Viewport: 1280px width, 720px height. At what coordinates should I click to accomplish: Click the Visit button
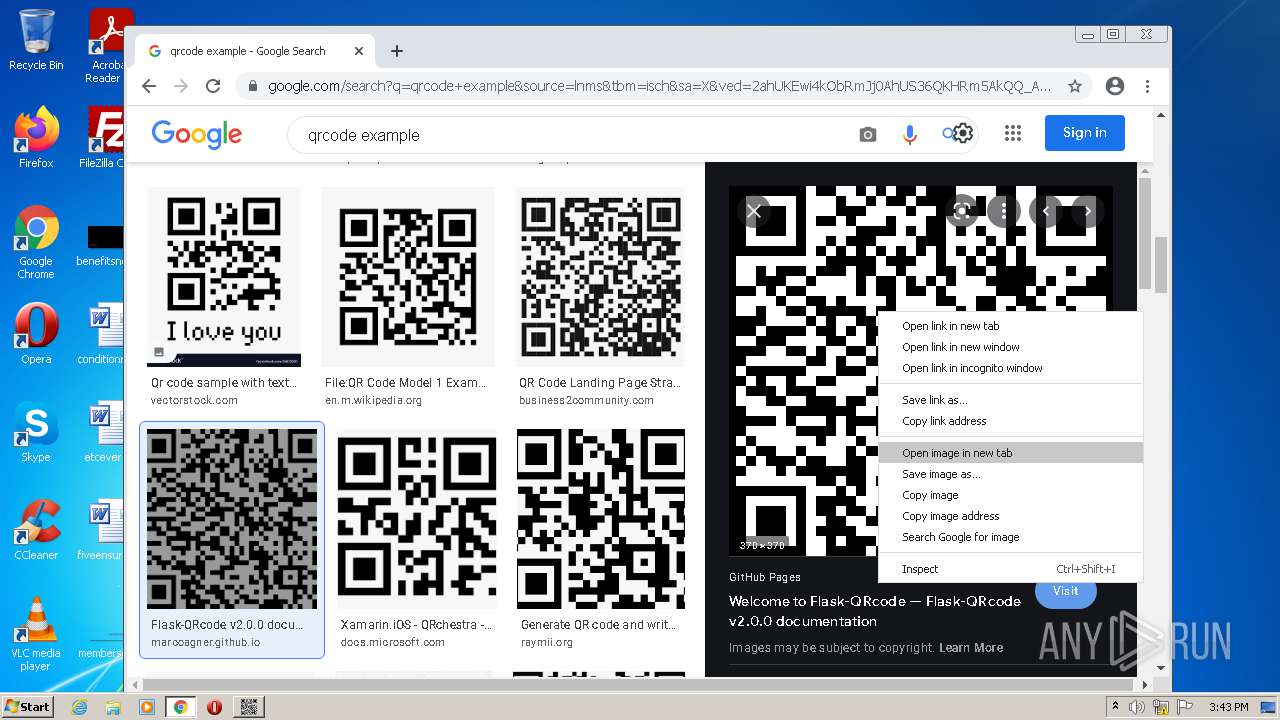[1065, 591]
